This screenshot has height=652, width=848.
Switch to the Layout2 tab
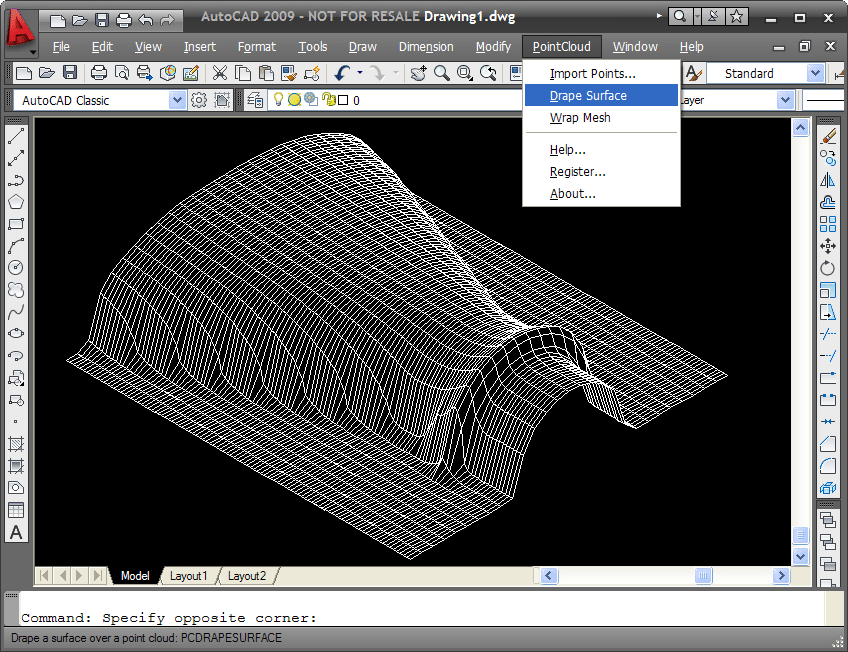pyautogui.click(x=247, y=576)
